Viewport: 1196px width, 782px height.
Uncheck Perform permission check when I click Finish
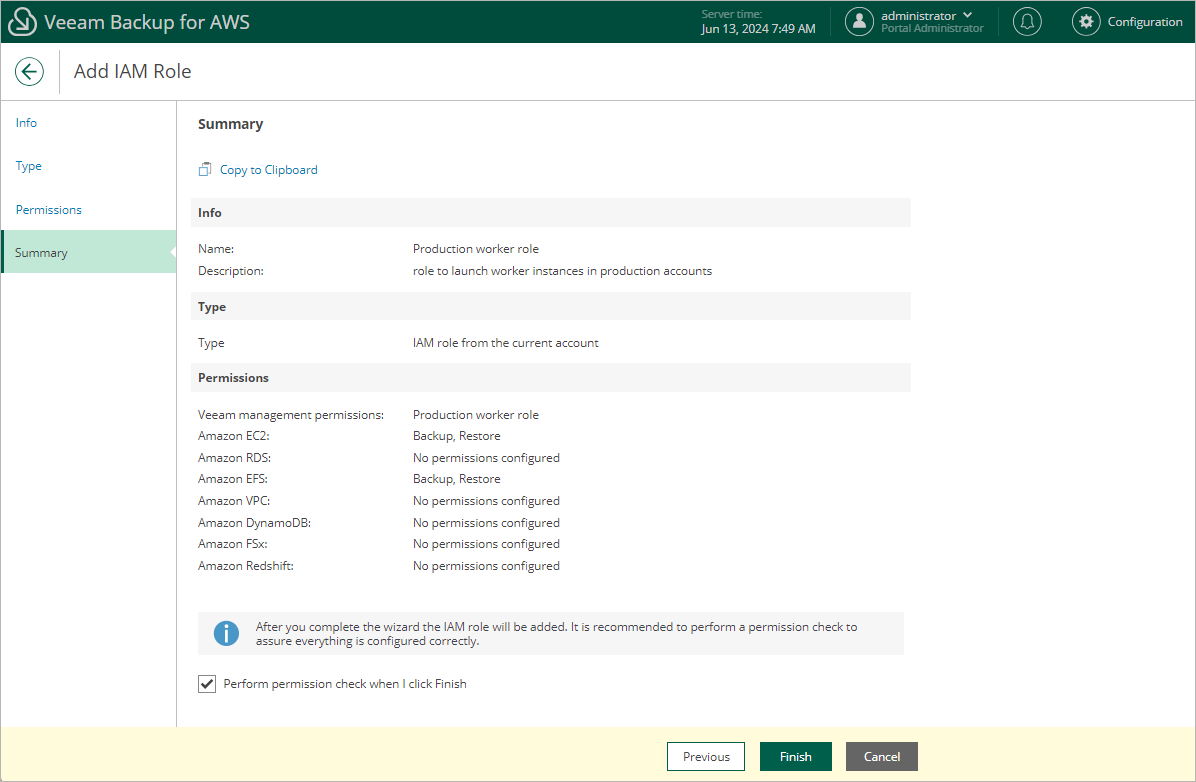[x=207, y=684]
